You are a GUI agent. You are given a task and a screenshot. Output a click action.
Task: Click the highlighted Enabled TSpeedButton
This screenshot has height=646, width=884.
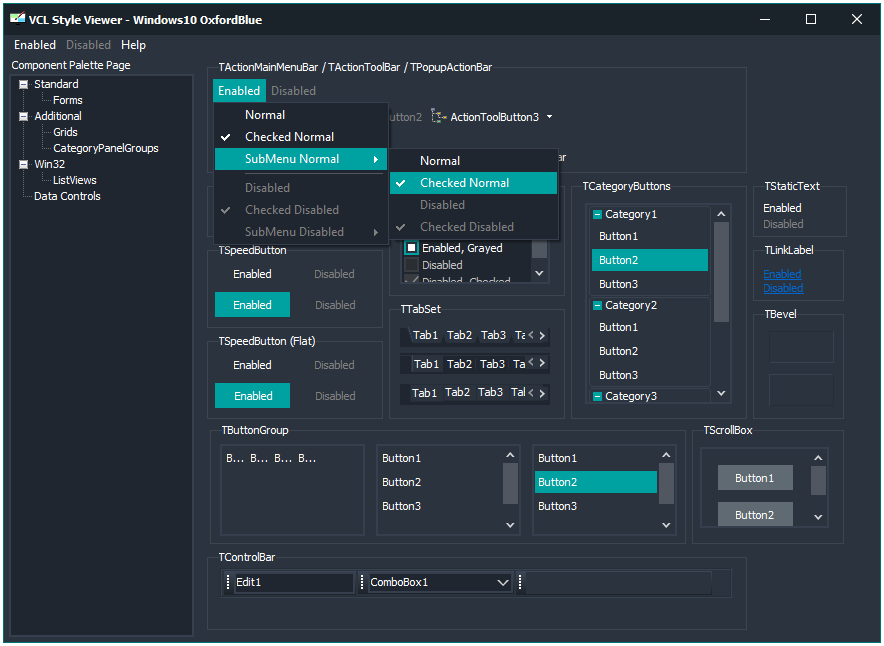coord(253,305)
